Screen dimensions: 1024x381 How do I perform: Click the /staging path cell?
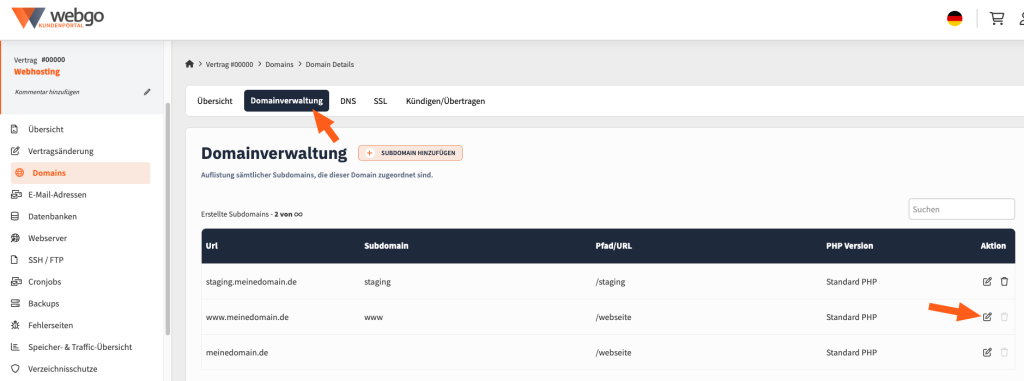(x=611, y=282)
